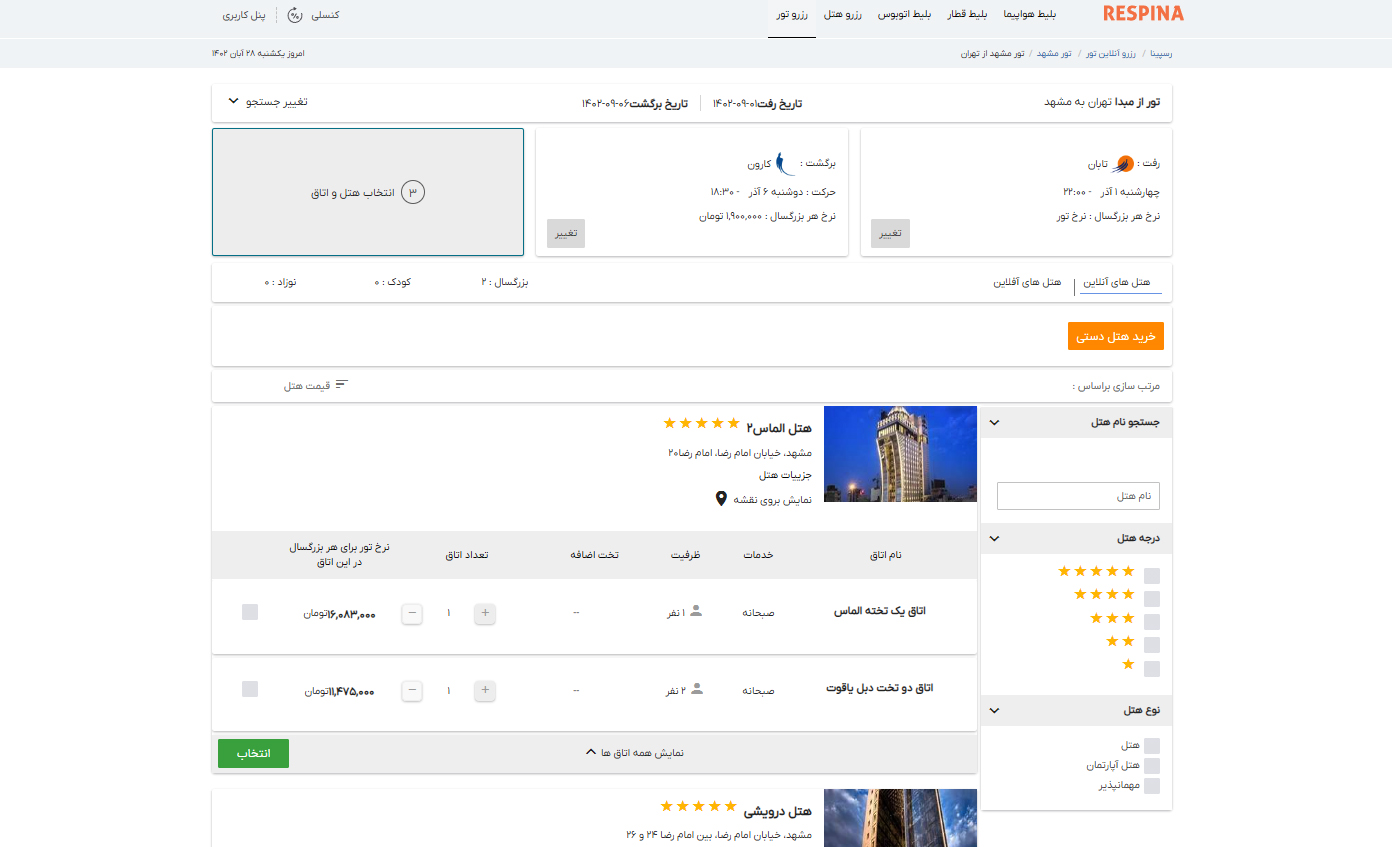Screen dimensions: 1392x847
Task: Click the green انتخاب button for هتل الماس۲
Action: point(253,753)
